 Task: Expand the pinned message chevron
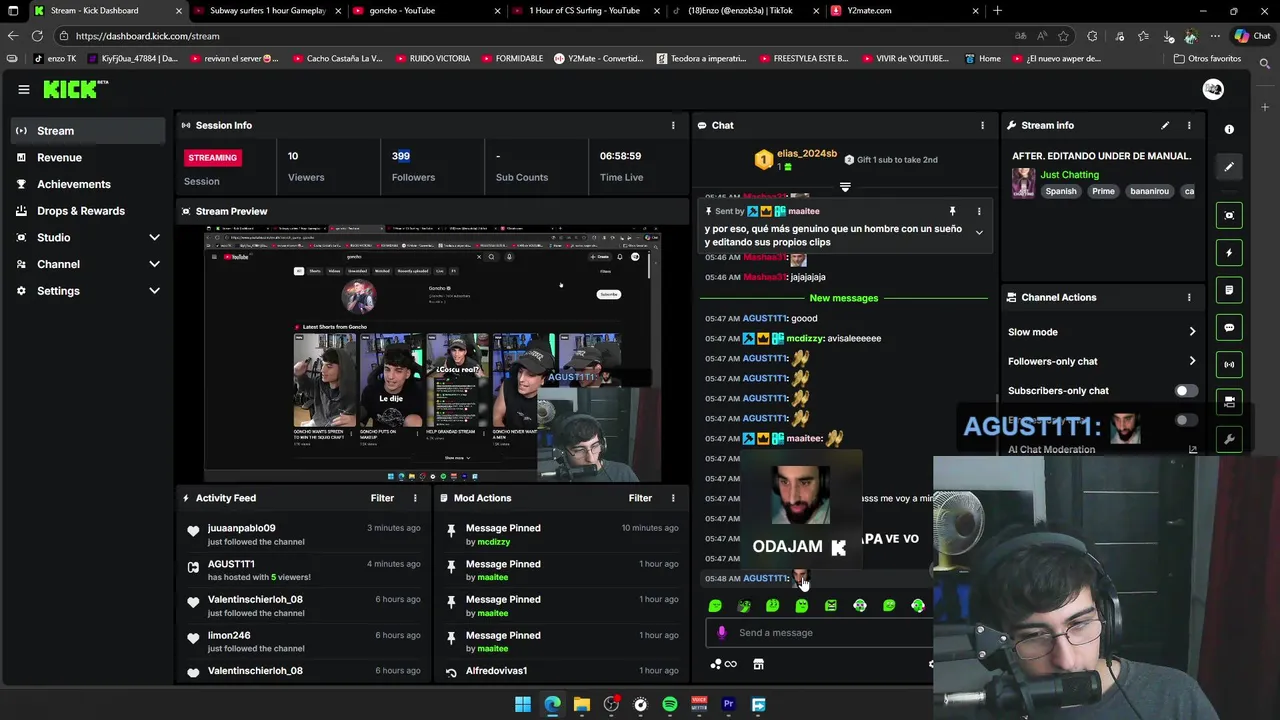979,232
